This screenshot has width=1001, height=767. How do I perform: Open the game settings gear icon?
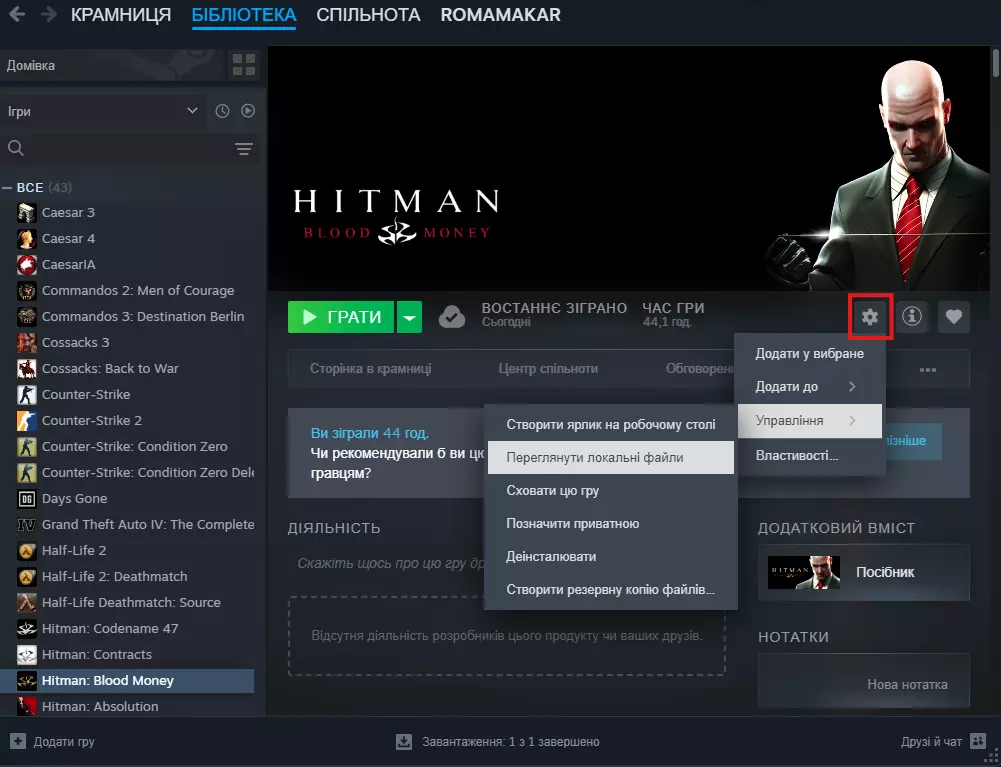pyautogui.click(x=869, y=316)
